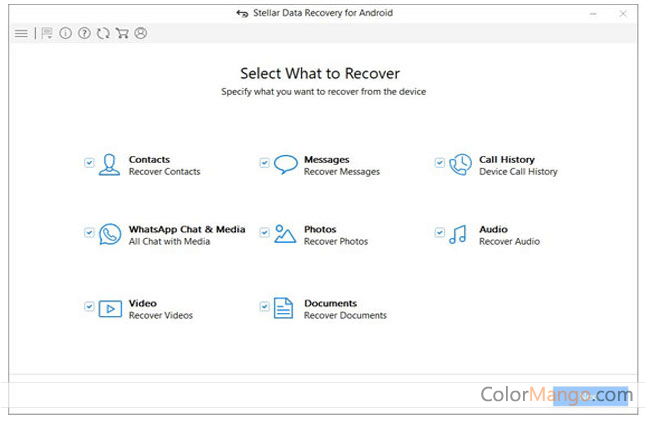Screen dimensions: 645x421
Task: Click the 'WhatsApp Chat & Media' label
Action: (187, 229)
